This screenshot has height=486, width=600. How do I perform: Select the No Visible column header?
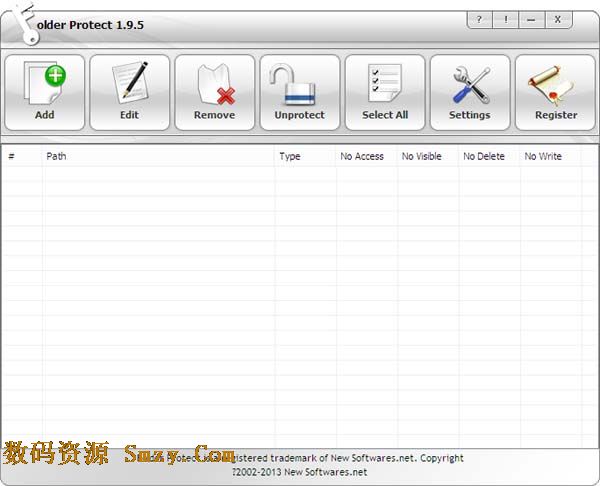(x=428, y=156)
